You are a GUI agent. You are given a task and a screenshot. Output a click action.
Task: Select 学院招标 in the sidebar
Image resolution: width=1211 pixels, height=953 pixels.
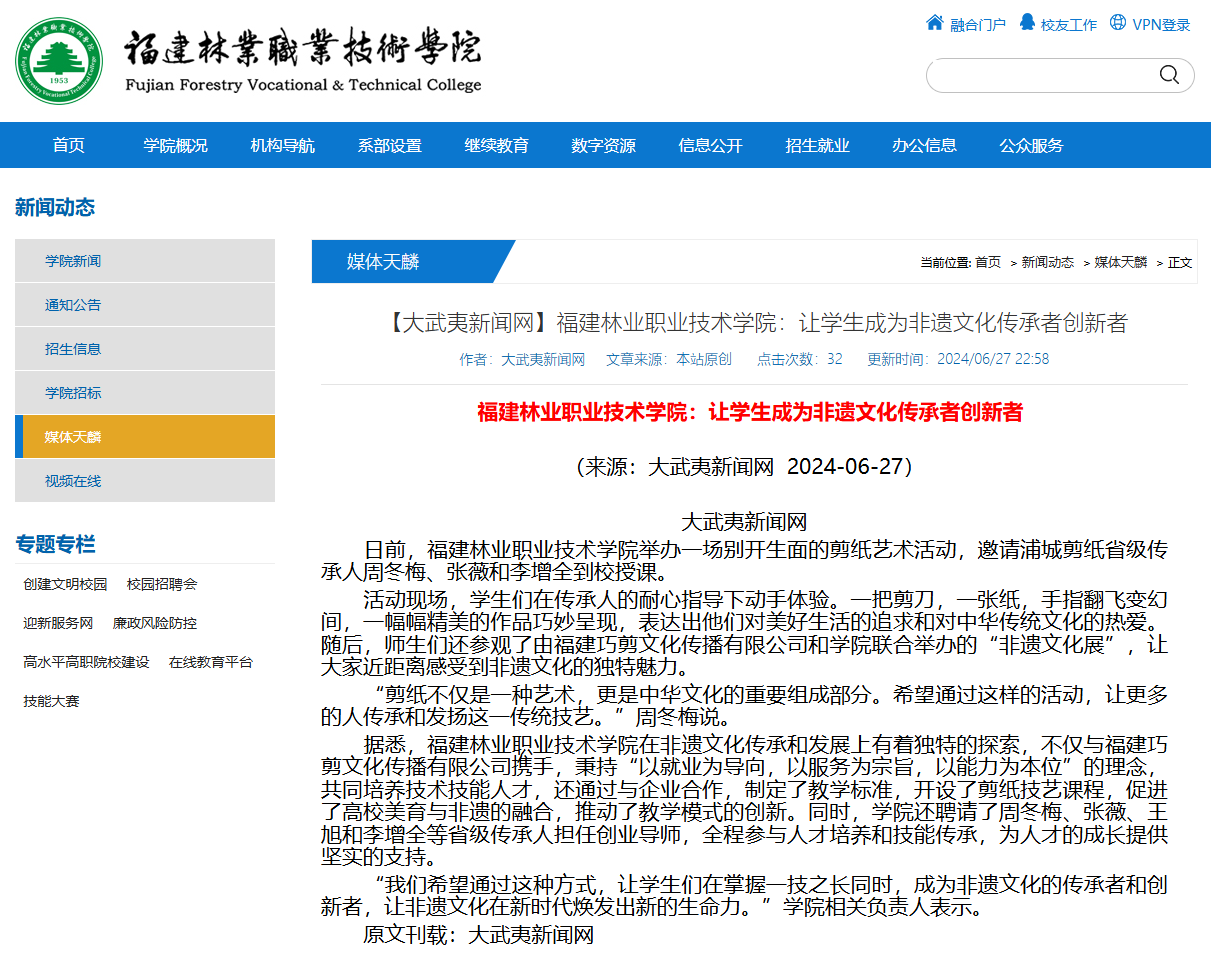tap(73, 393)
